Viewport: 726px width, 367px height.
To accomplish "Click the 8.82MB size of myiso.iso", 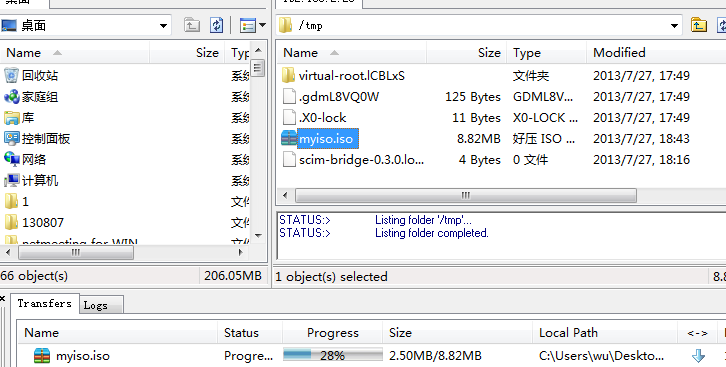I will (478, 139).
